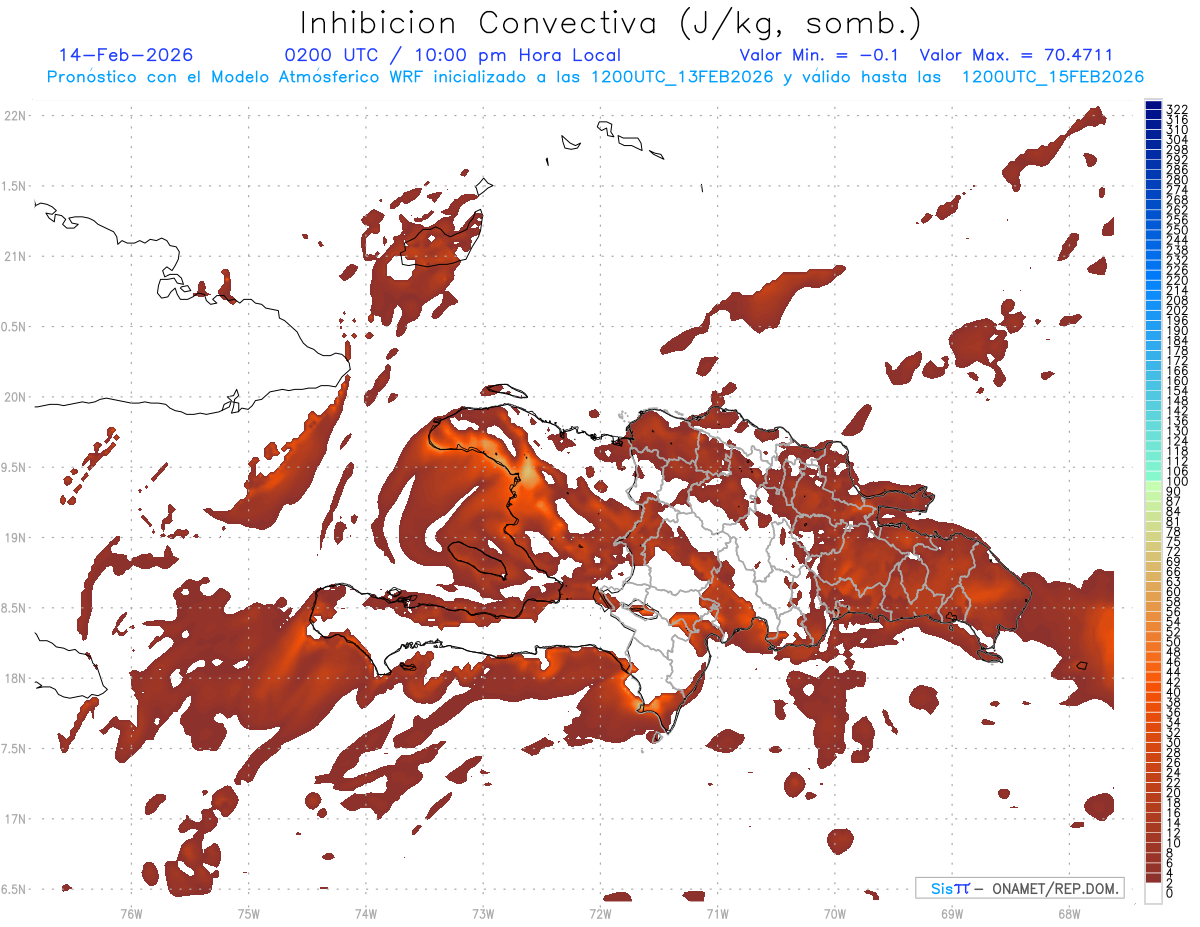Viewport: 1200px width, 927px height.
Task: Click the clipped '9.5N' latitude label
Action: pos(14,467)
